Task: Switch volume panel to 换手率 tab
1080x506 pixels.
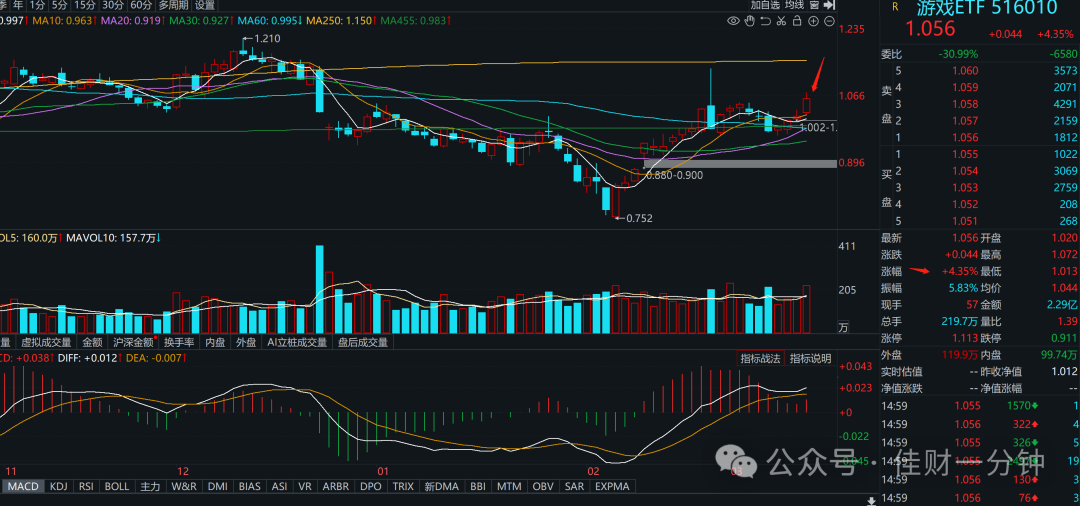Action: pyautogui.click(x=179, y=342)
